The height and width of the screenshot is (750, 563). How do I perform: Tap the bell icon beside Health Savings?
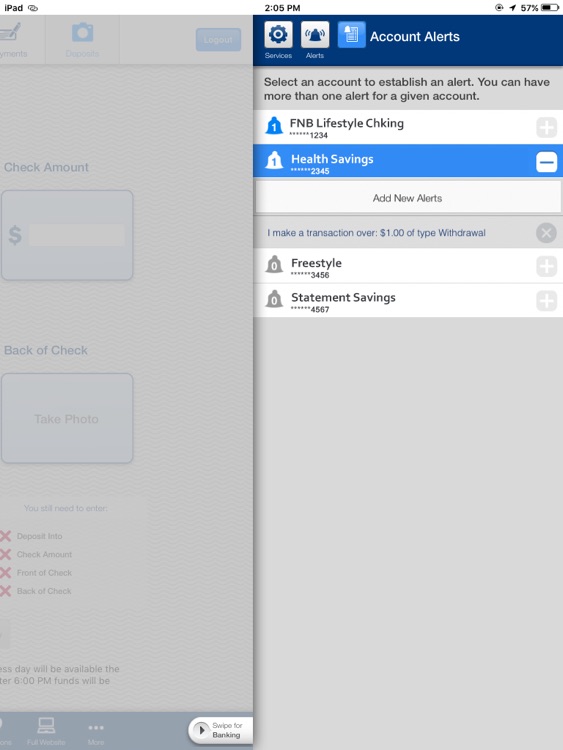pos(274,161)
